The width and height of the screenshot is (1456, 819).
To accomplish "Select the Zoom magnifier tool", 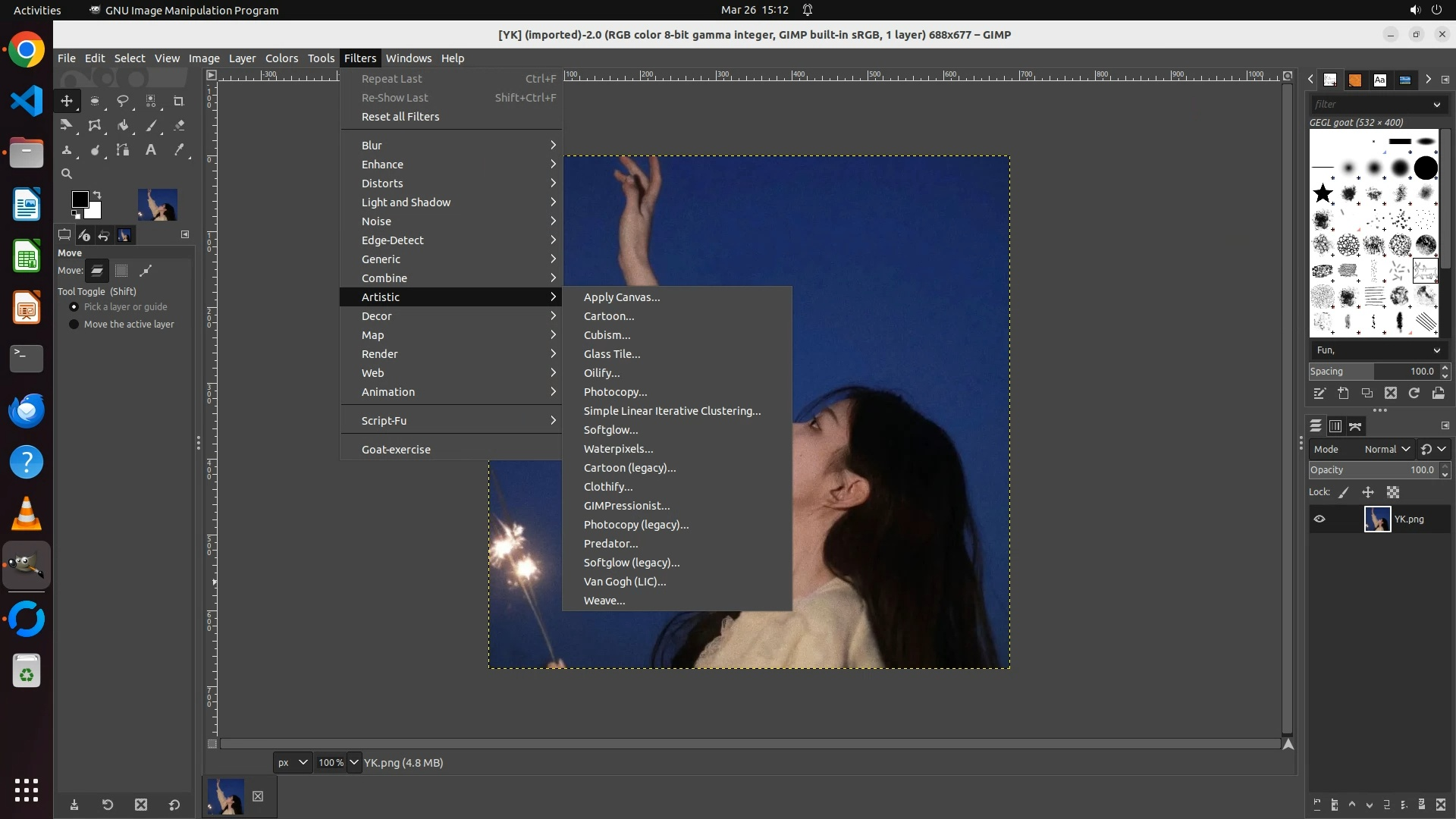I will pos(67,174).
